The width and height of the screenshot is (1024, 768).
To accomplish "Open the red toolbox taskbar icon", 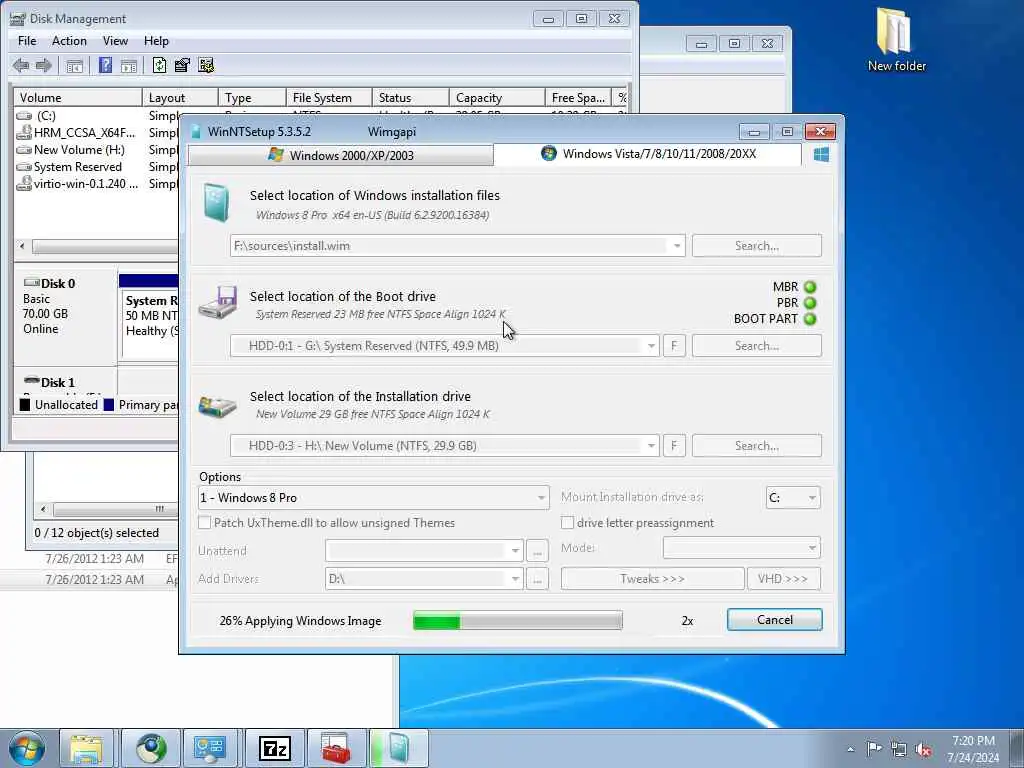I will pyautogui.click(x=336, y=748).
